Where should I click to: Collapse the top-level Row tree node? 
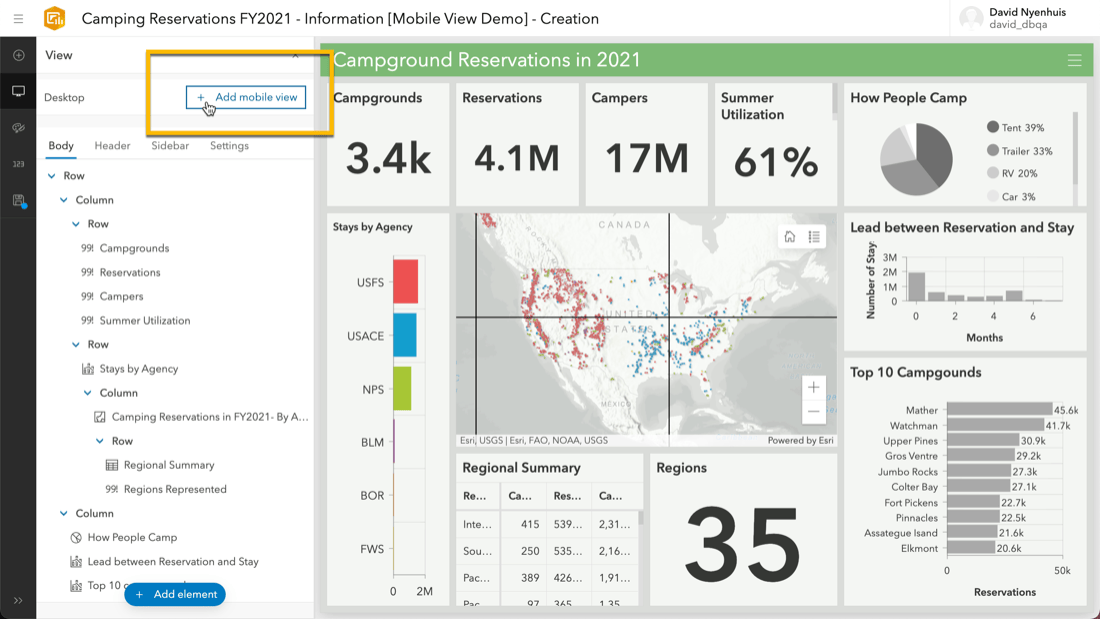pyautogui.click(x=52, y=176)
